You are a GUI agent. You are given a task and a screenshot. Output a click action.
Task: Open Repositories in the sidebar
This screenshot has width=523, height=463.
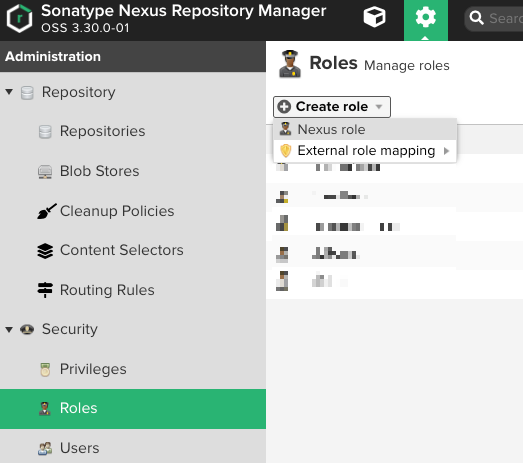(x=102, y=131)
